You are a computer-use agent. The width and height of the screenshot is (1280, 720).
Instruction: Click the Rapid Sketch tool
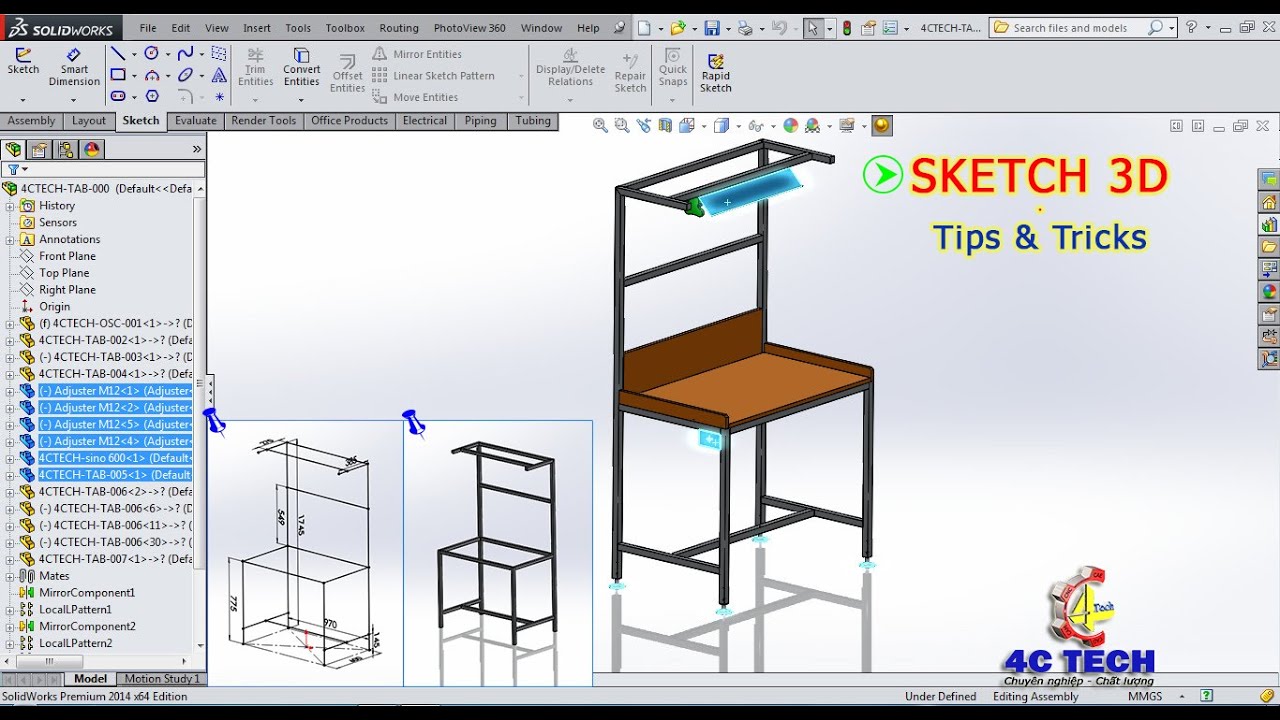pos(715,73)
